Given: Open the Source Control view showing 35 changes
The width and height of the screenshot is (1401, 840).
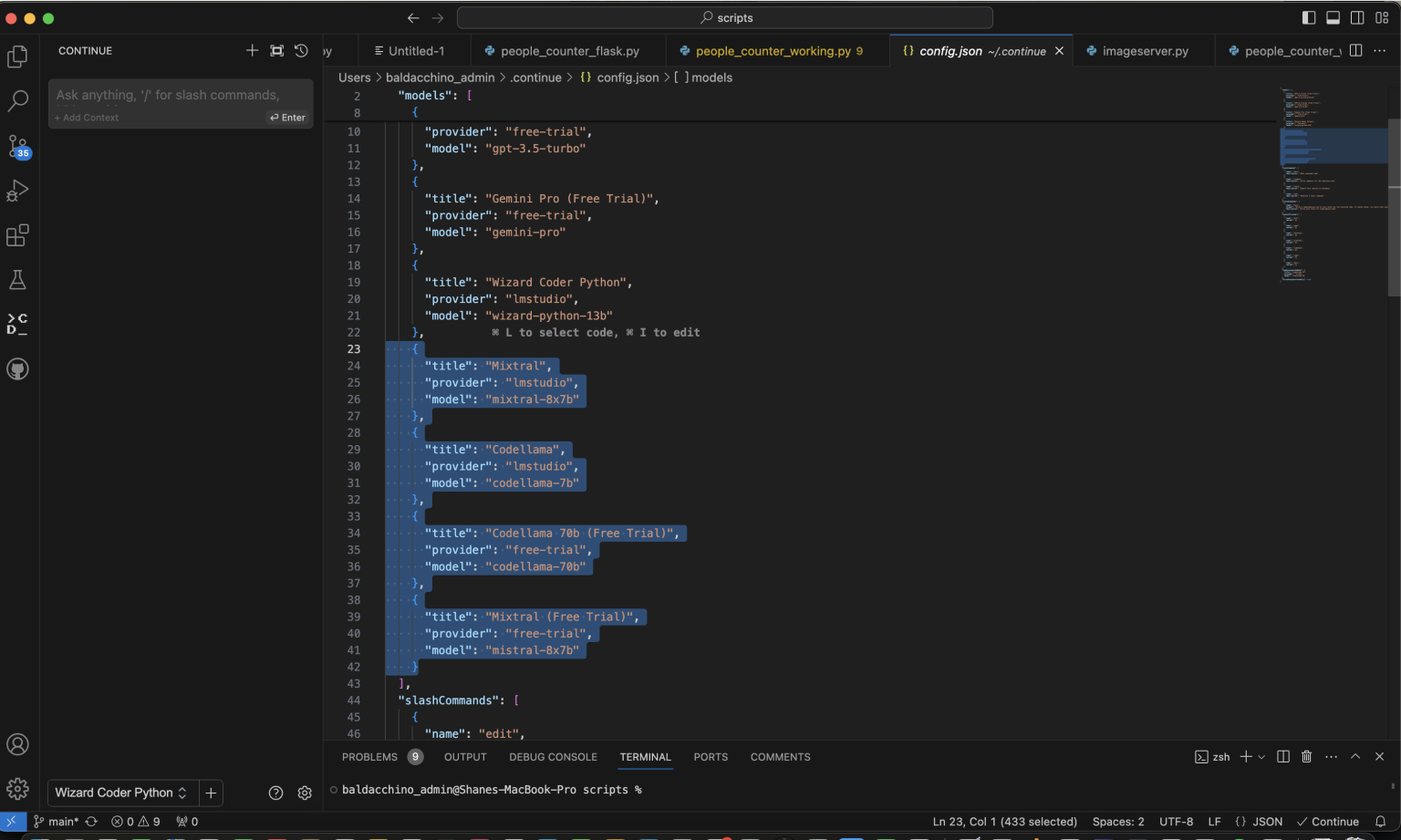Looking at the screenshot, I should tap(18, 146).
